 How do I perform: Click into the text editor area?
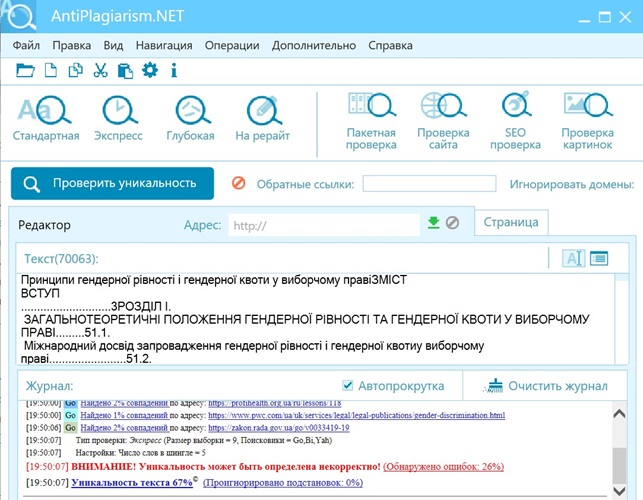[316, 319]
